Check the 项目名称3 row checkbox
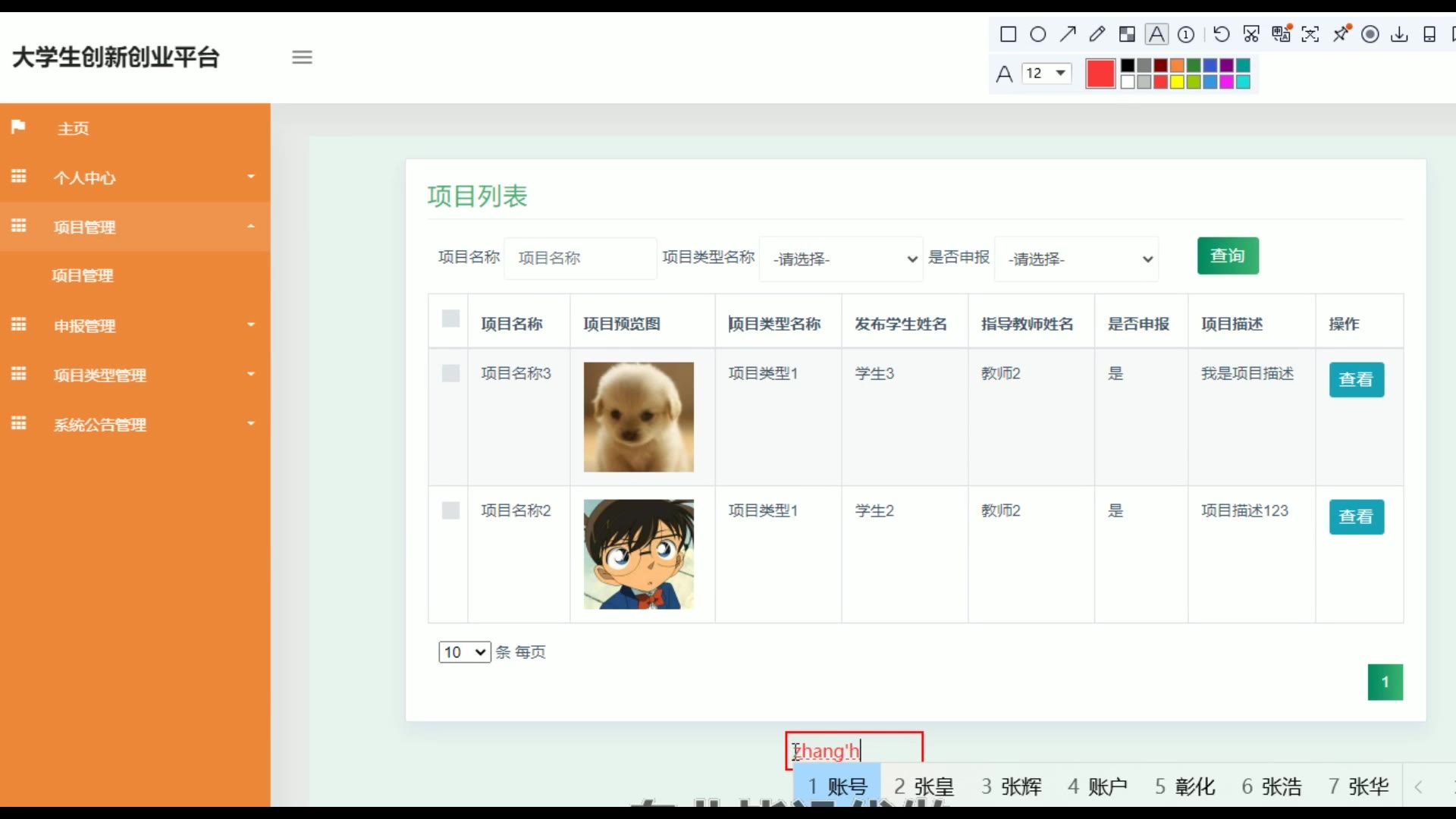The width and height of the screenshot is (1456, 819). [x=450, y=373]
